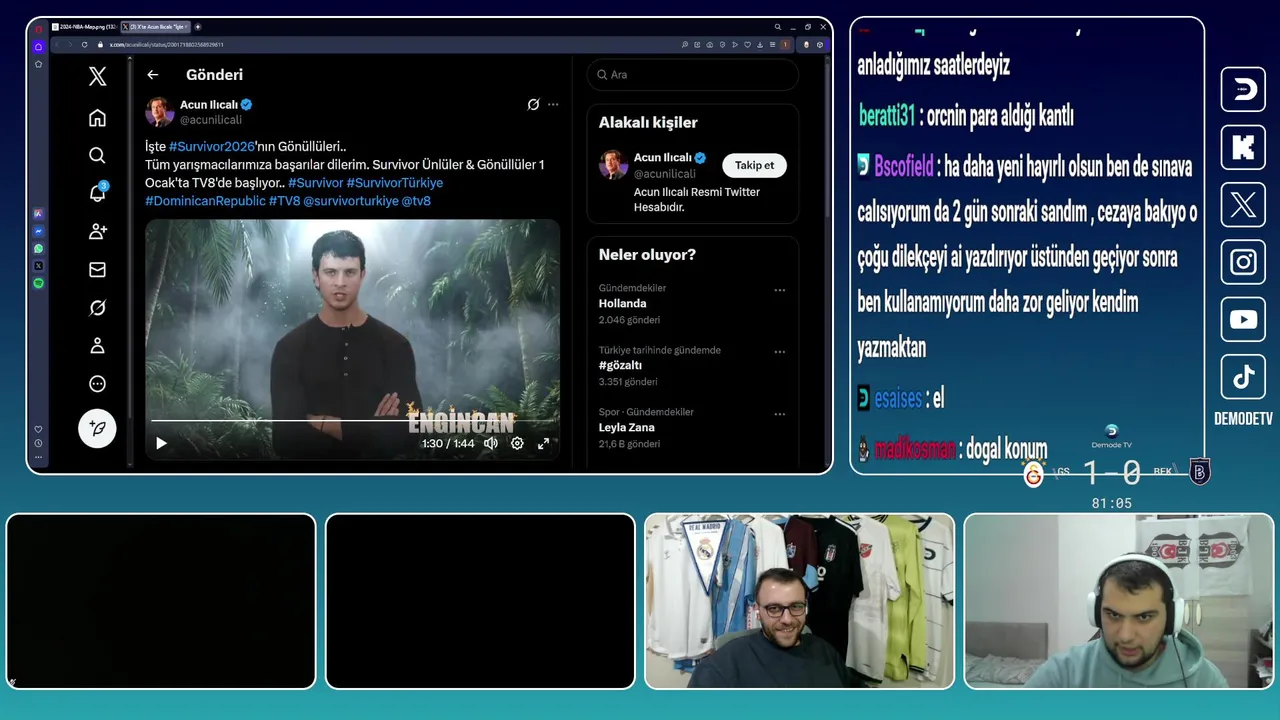Screen dimensions: 1280x720
Task: Follow Acun Ilıcalı with Takip et
Action: pos(754,165)
